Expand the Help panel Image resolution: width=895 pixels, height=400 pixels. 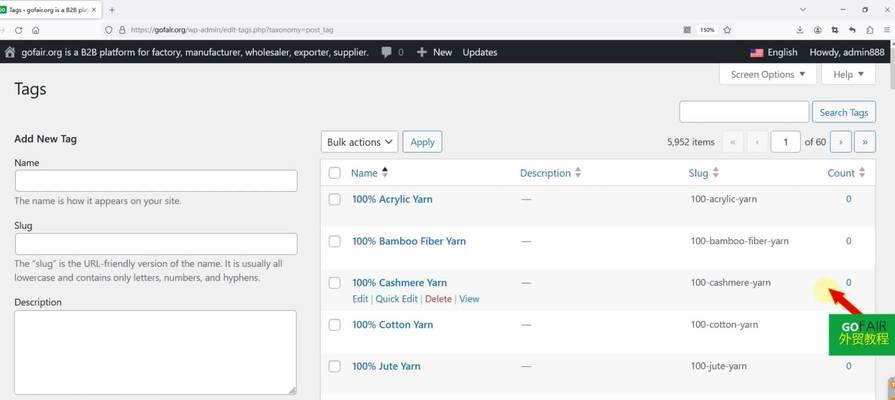pos(848,74)
